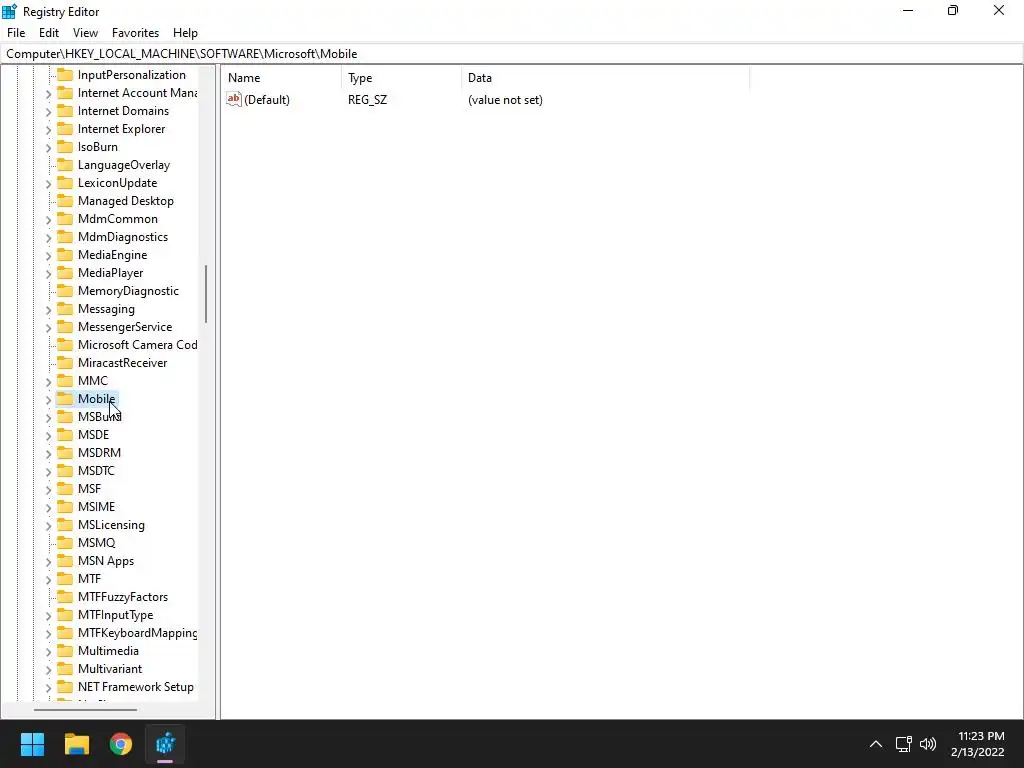Select the MSN Apps folder icon
This screenshot has width=1024, height=768.
(65, 560)
